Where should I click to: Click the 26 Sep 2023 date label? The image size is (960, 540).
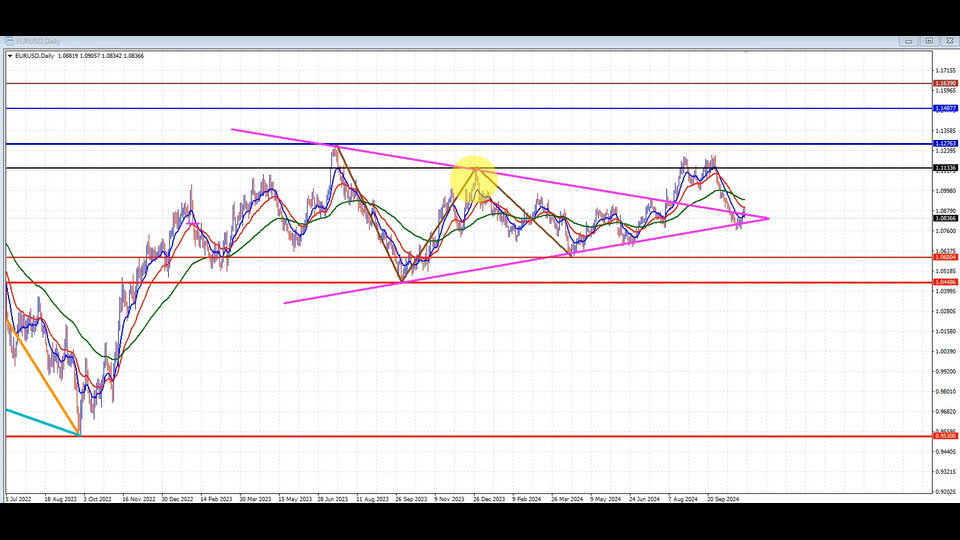[x=411, y=499]
